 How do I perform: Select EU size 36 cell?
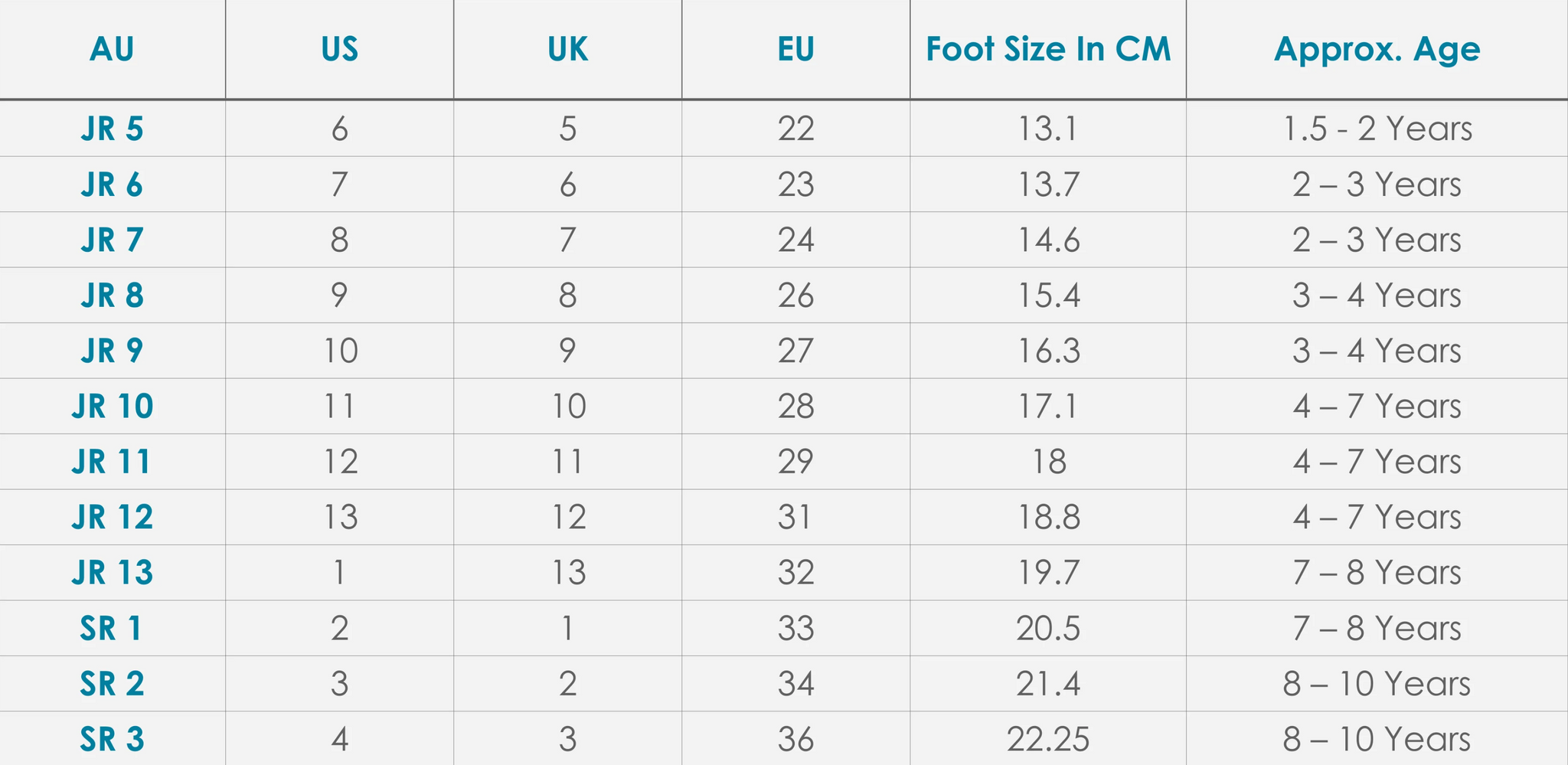[x=795, y=740]
